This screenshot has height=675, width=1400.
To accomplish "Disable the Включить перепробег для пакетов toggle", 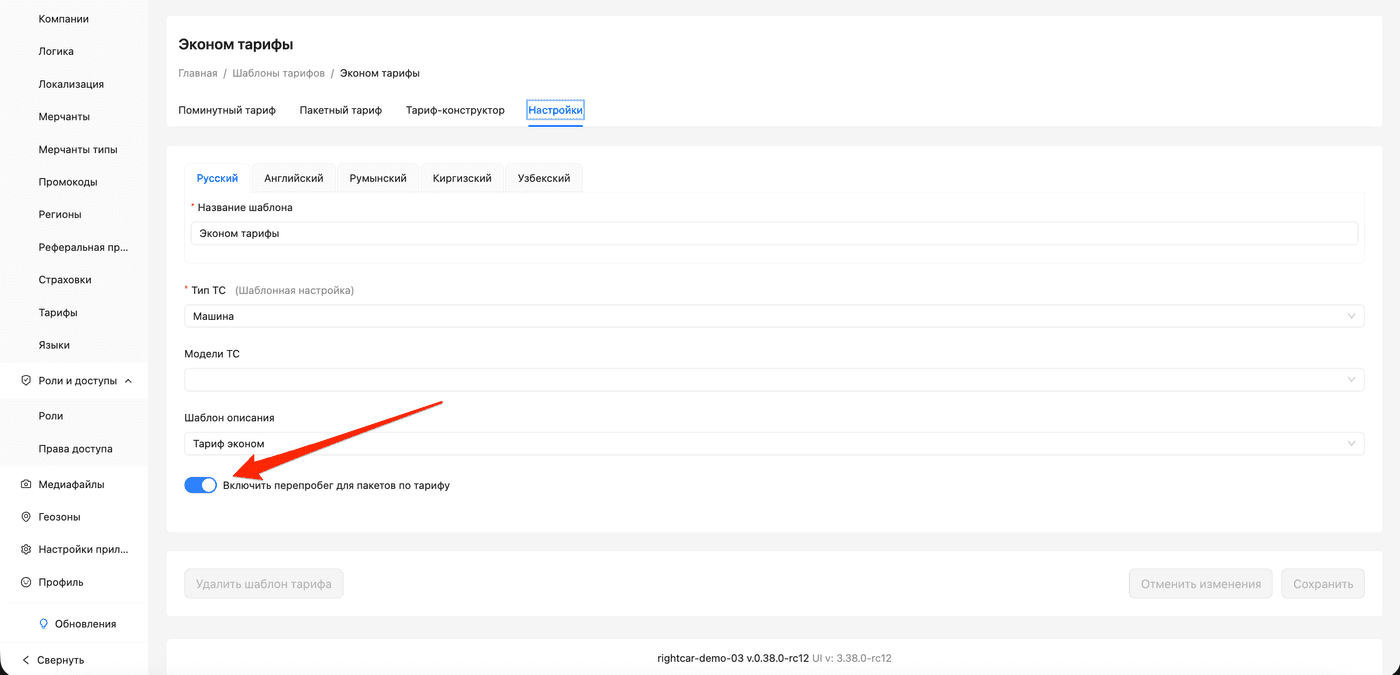I will (200, 485).
